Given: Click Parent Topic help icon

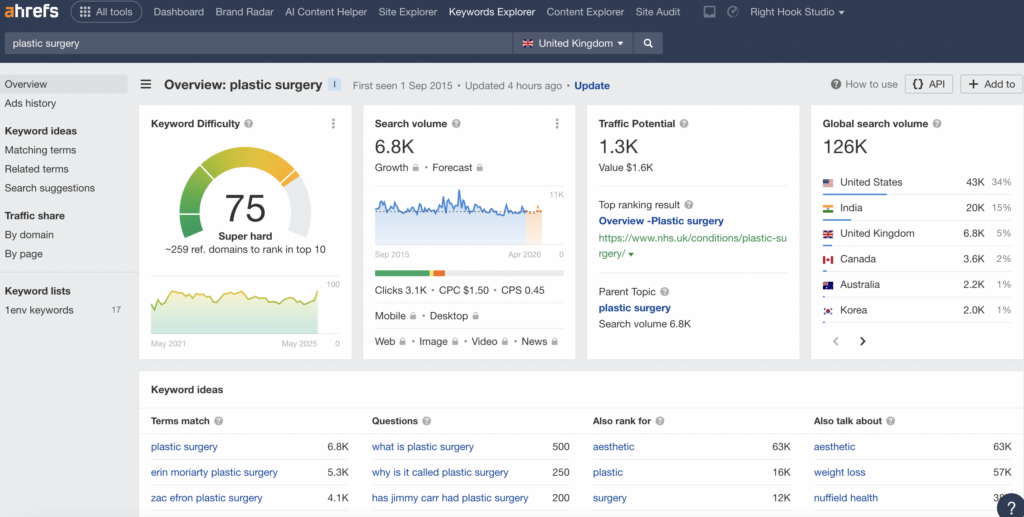Looking at the screenshot, I should [x=664, y=292].
